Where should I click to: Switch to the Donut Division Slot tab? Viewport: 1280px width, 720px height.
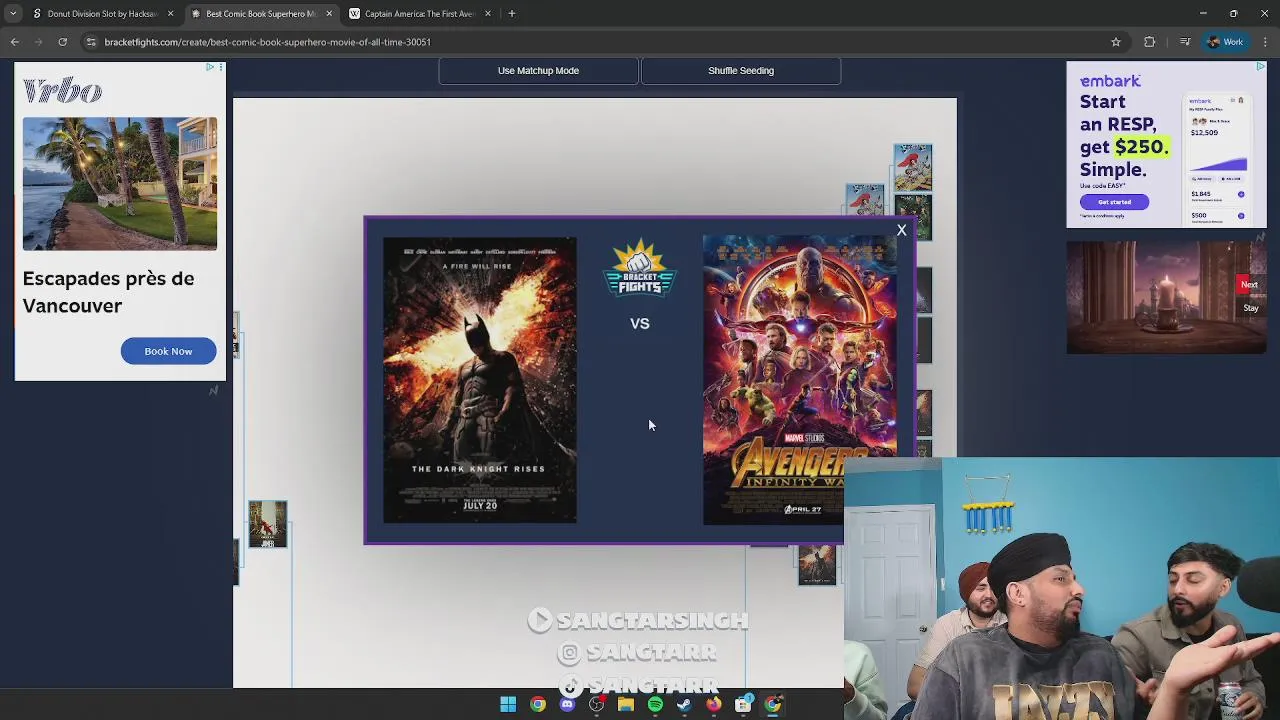pos(101,14)
